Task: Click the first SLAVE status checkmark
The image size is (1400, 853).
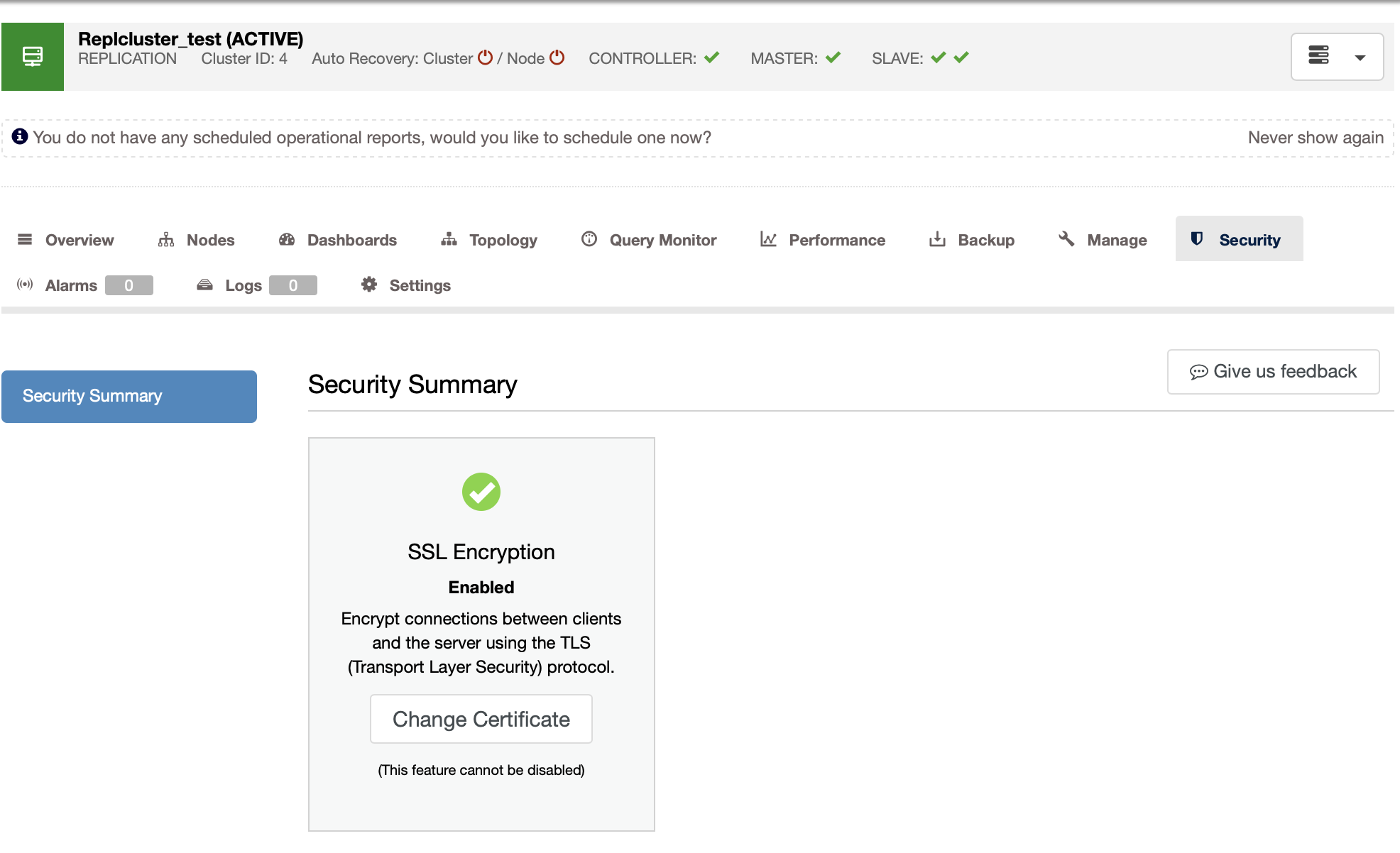Action: (939, 57)
